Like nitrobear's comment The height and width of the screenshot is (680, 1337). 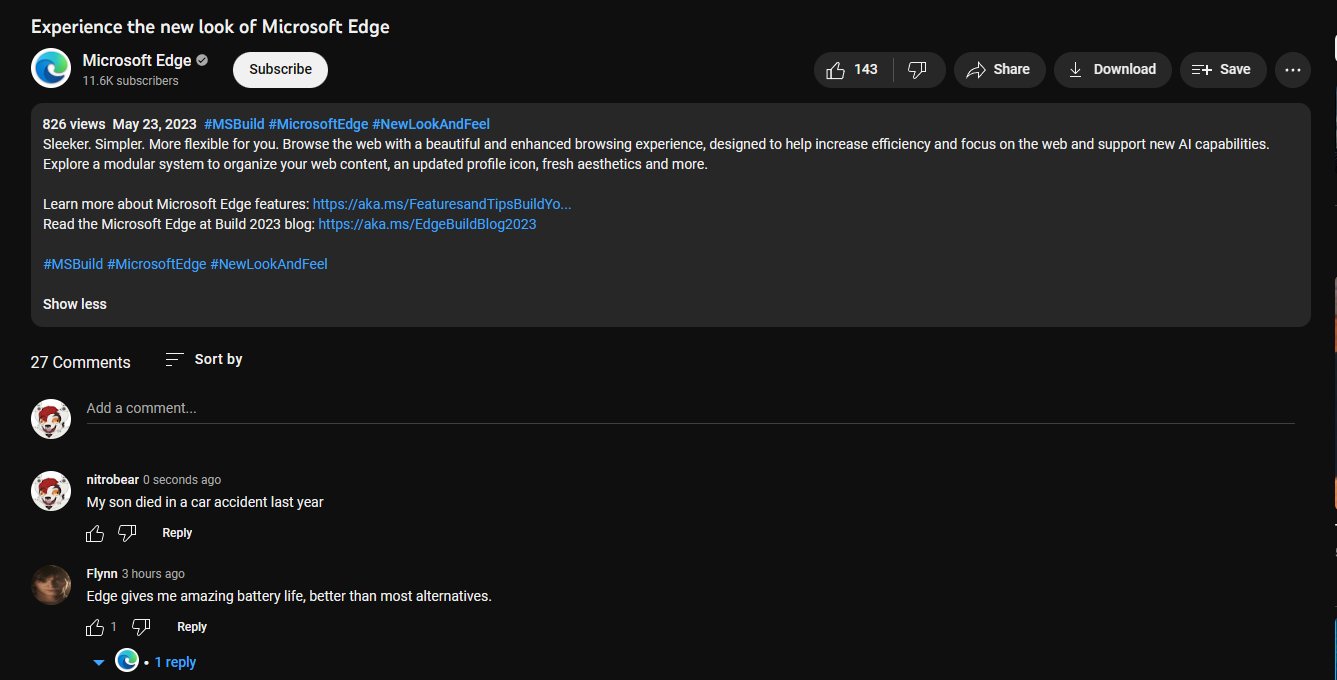95,534
